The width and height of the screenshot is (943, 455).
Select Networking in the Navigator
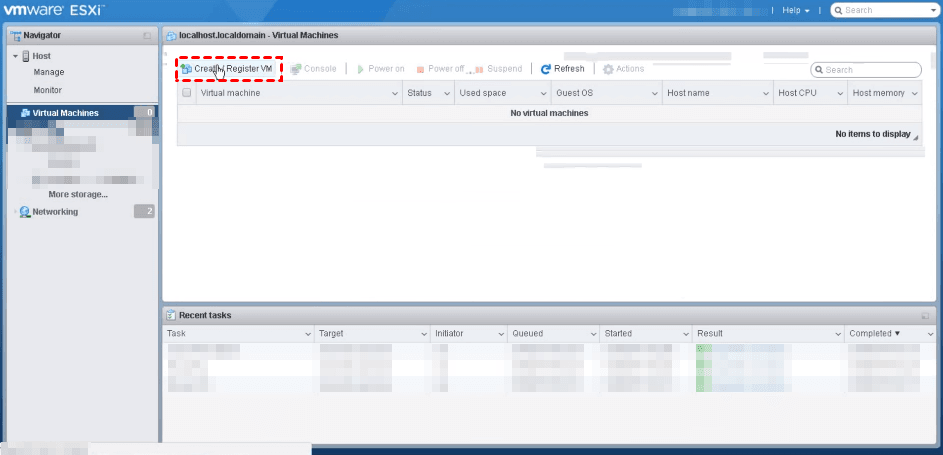(x=55, y=212)
